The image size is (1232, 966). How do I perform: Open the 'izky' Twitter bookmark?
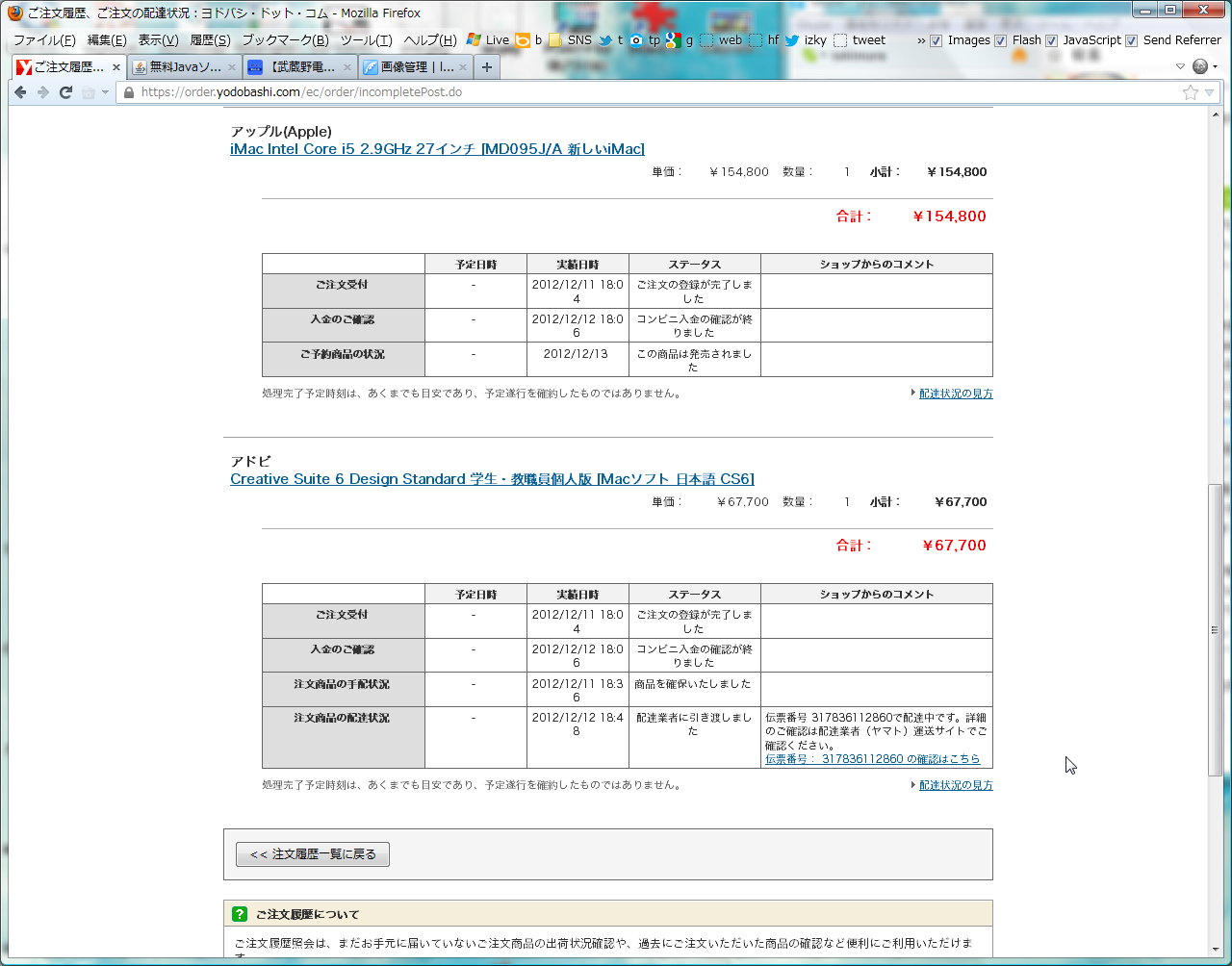[806, 40]
